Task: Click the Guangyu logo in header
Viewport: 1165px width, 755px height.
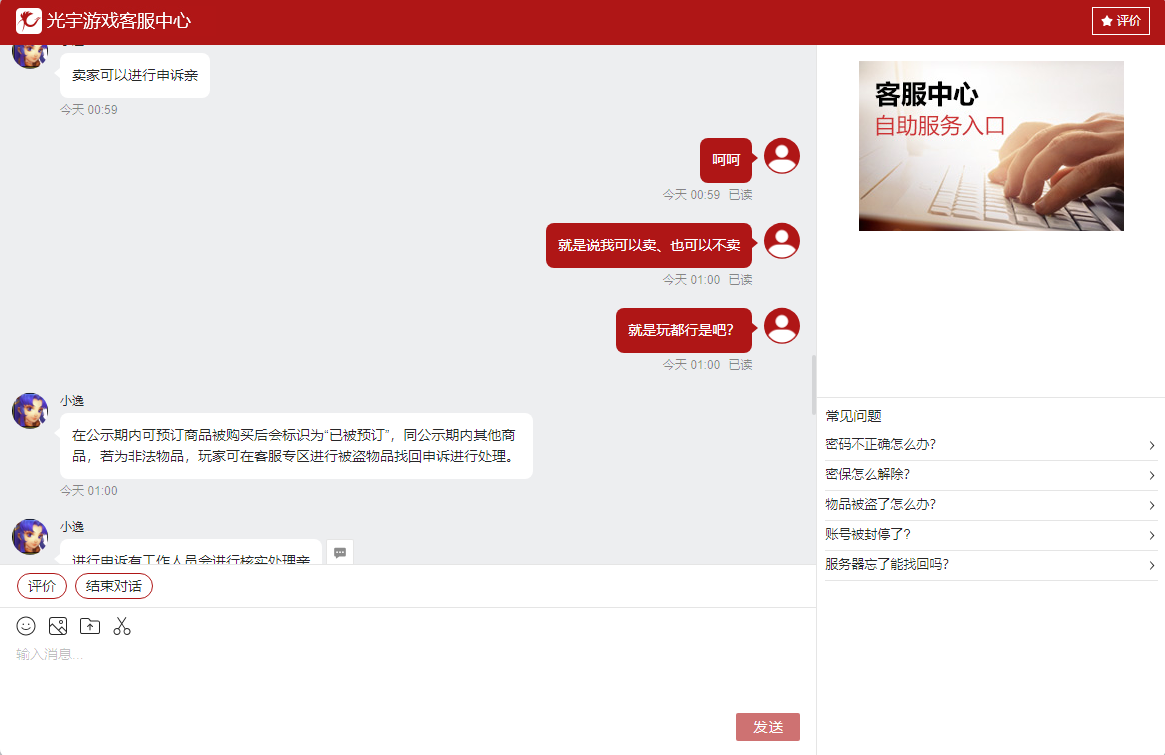Action: pos(29,21)
